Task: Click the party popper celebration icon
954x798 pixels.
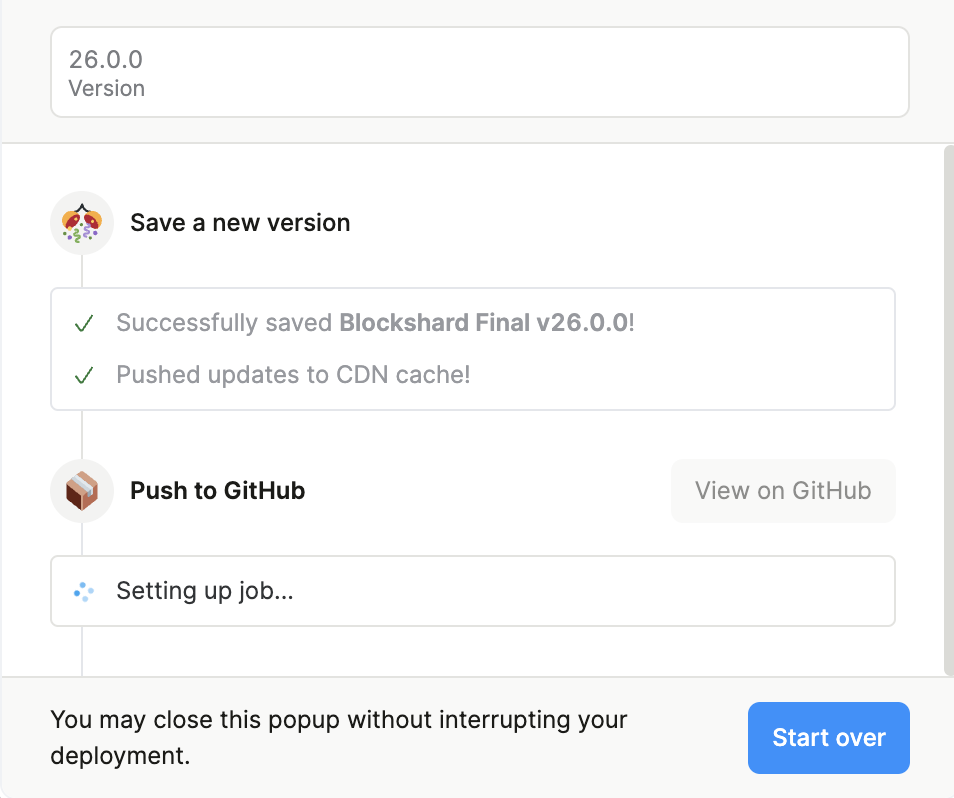Action: (82, 222)
